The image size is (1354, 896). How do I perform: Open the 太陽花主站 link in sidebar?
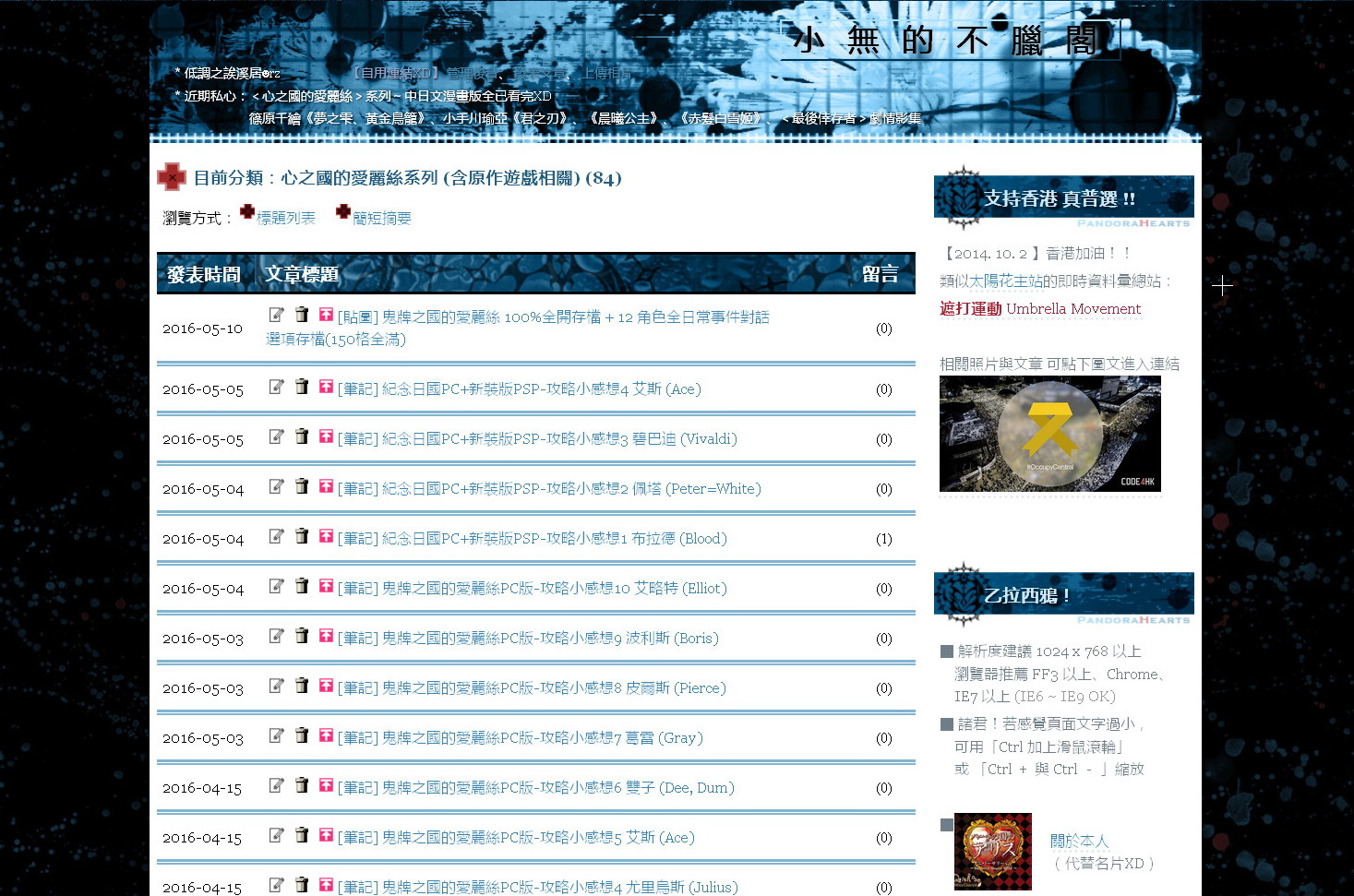click(x=1007, y=281)
